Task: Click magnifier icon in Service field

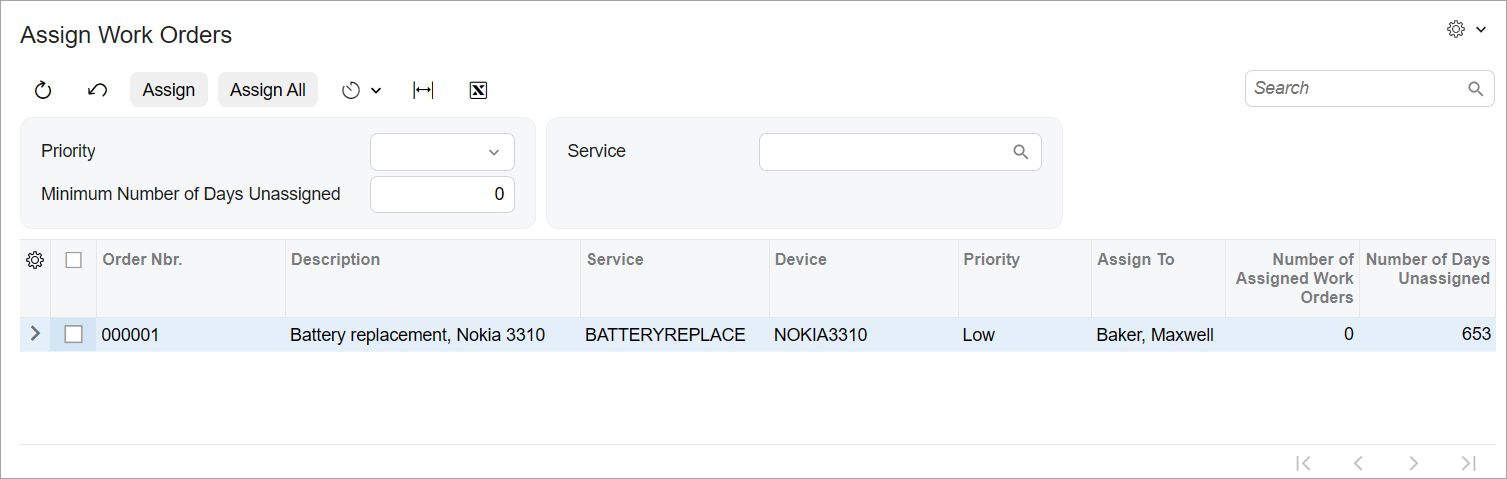Action: 1020,152
